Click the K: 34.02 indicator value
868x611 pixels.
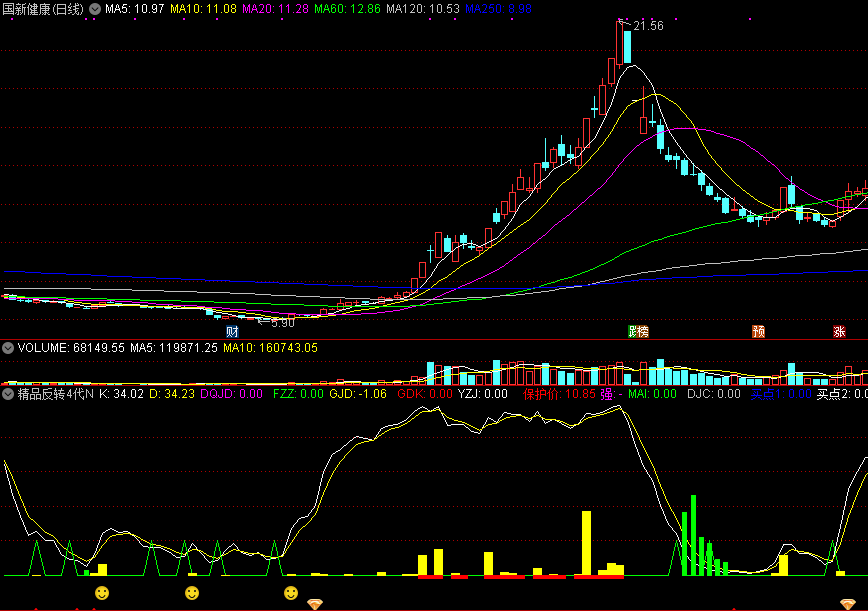121,394
